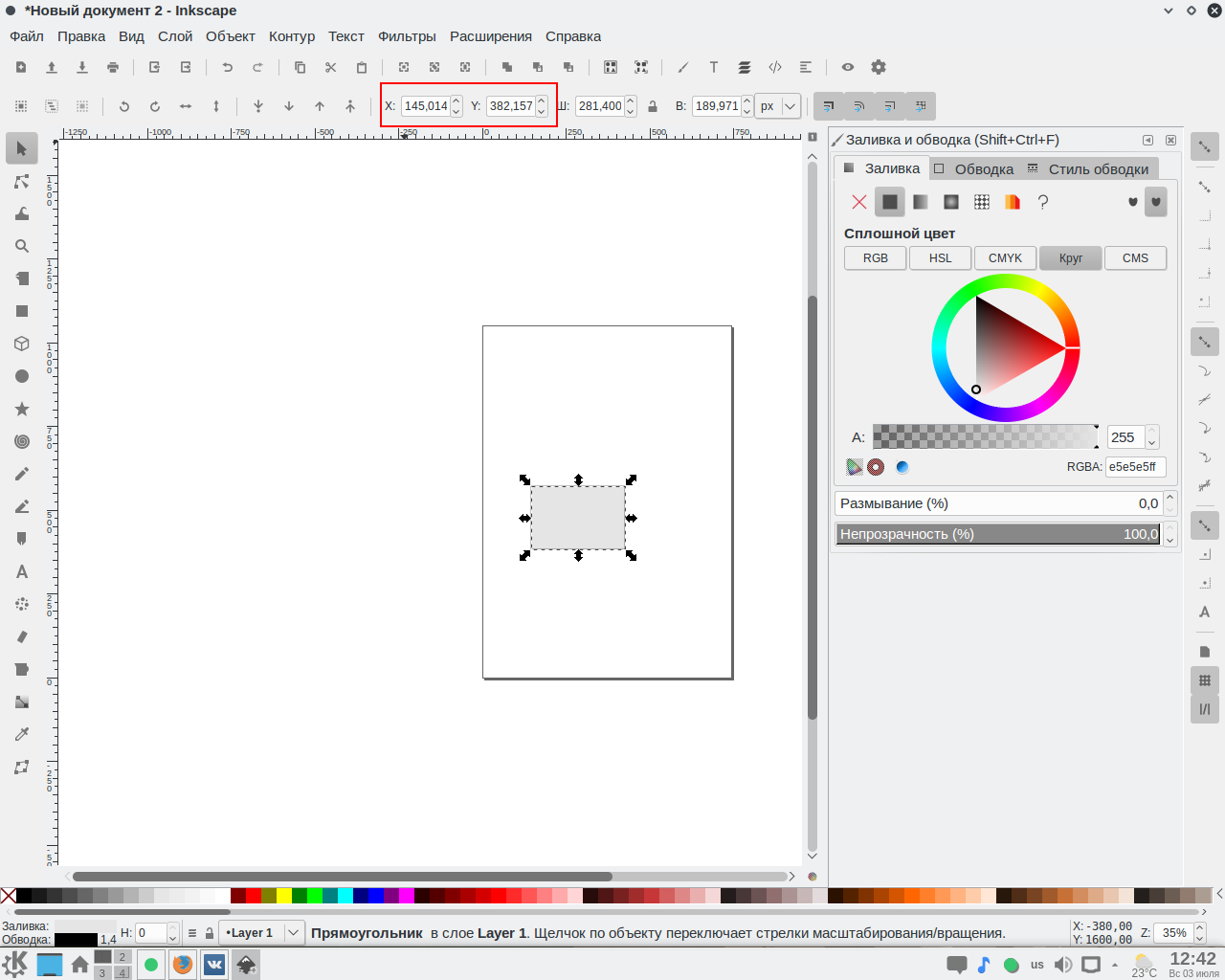
Task: Open the Контур menu
Action: click(292, 36)
